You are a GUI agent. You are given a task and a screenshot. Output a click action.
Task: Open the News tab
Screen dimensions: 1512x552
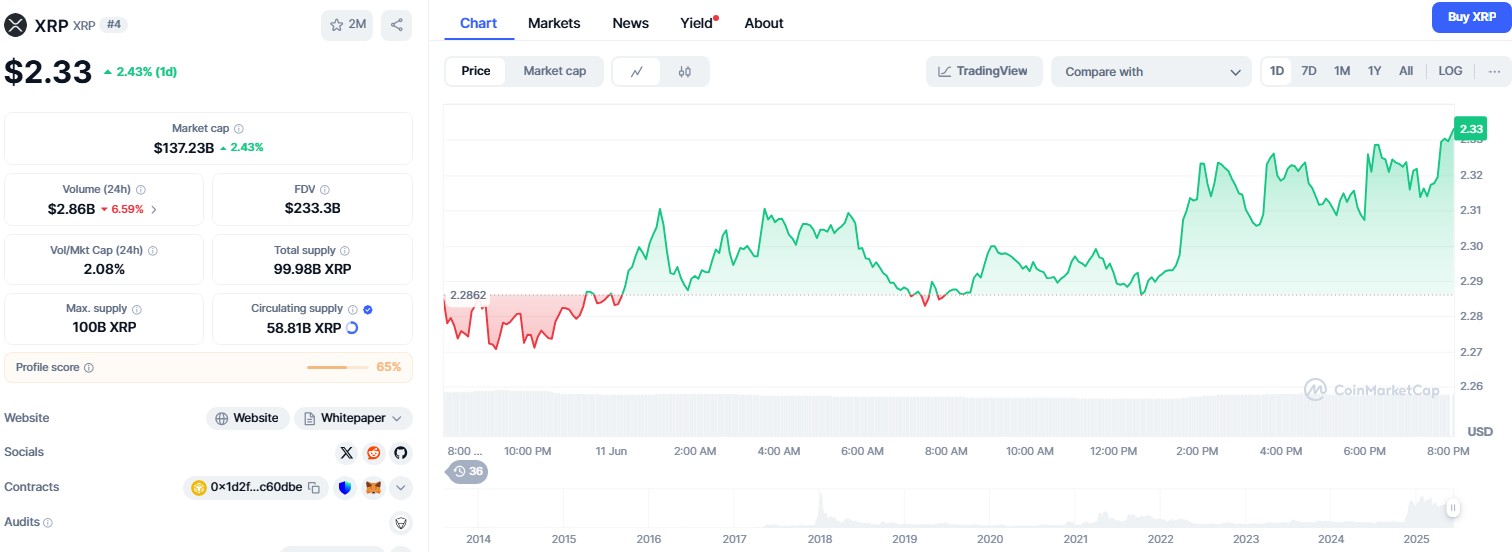630,23
